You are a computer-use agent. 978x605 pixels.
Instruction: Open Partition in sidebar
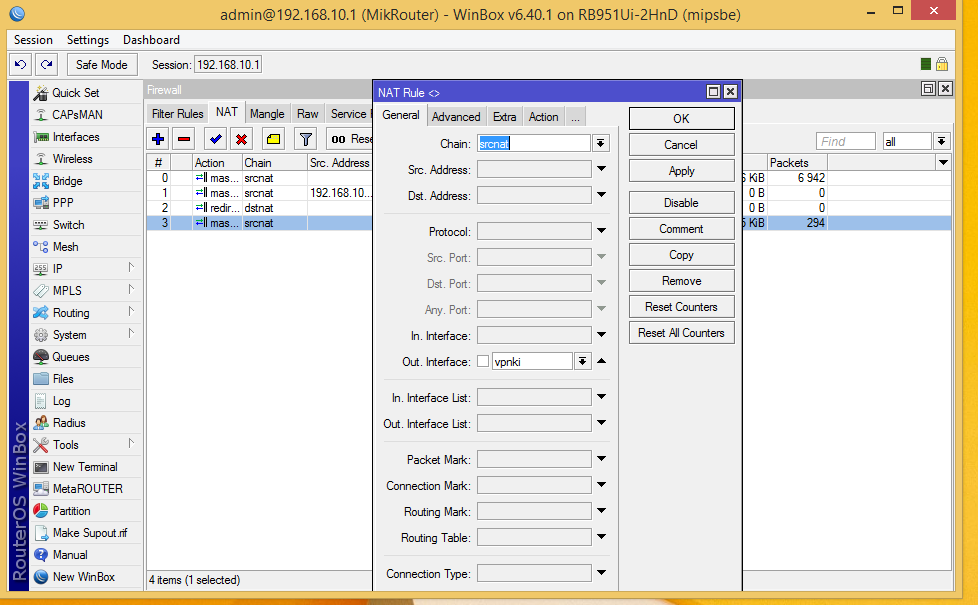point(71,511)
